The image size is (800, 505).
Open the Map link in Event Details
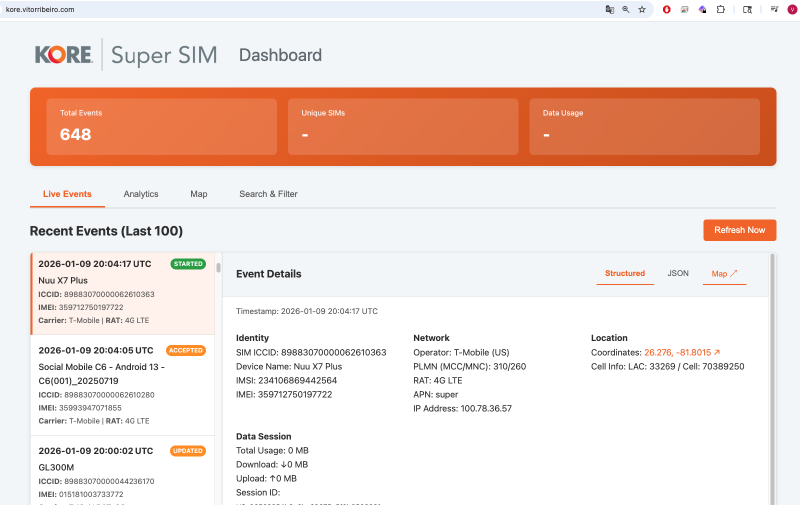point(724,274)
